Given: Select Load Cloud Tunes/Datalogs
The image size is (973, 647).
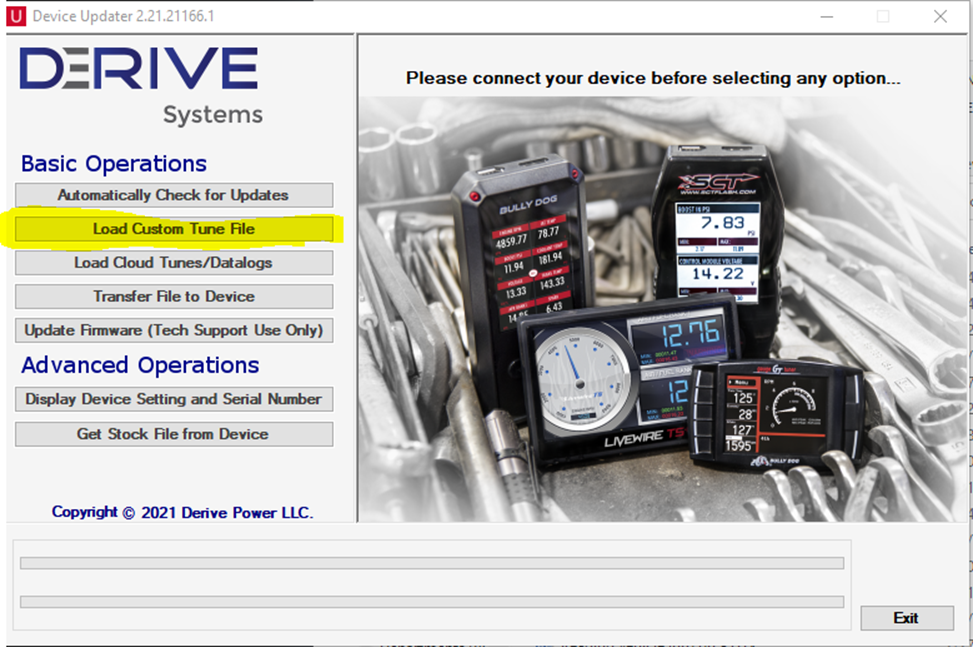Looking at the screenshot, I should (x=174, y=262).
